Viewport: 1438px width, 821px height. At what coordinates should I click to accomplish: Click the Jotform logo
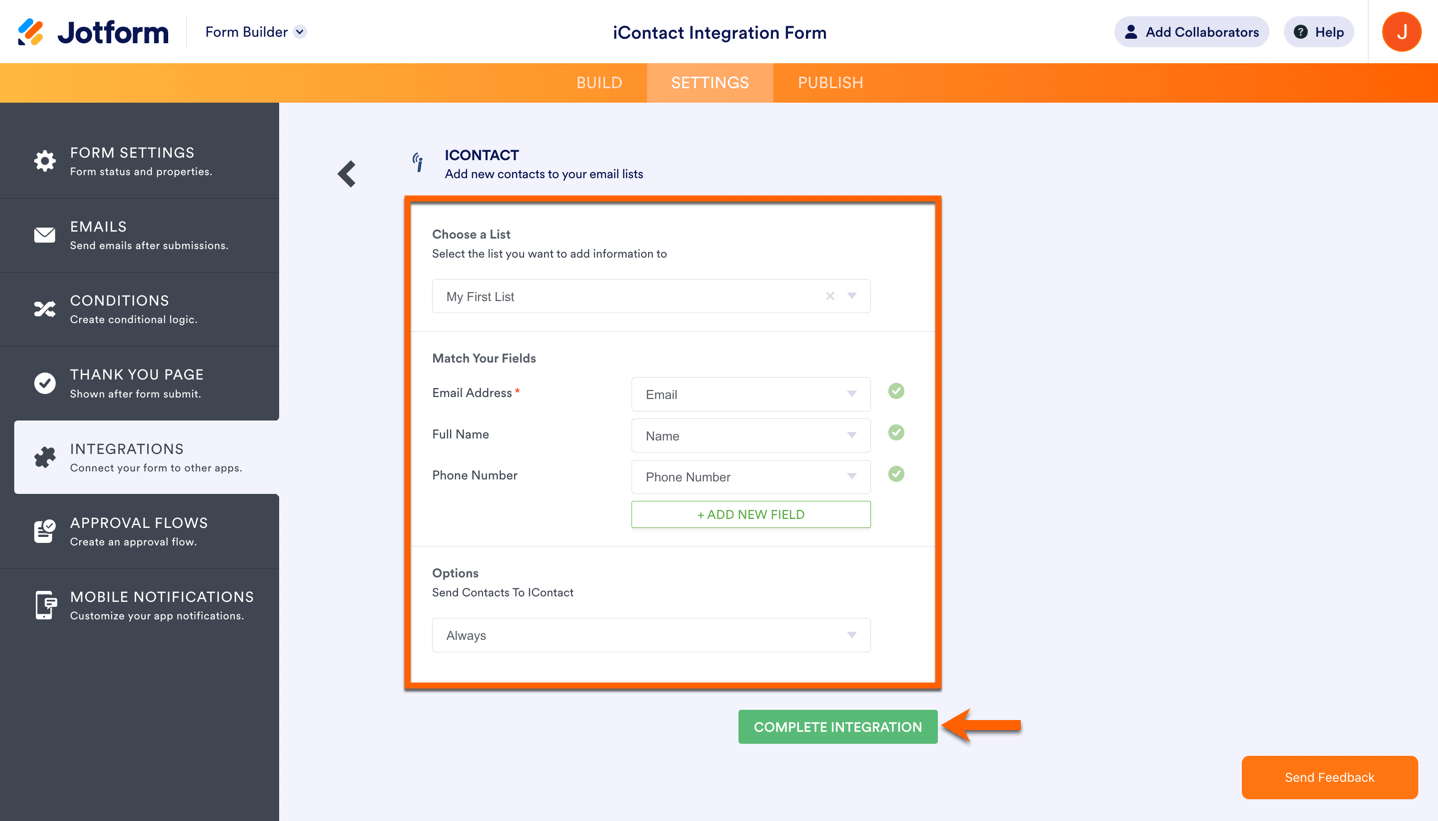point(93,32)
